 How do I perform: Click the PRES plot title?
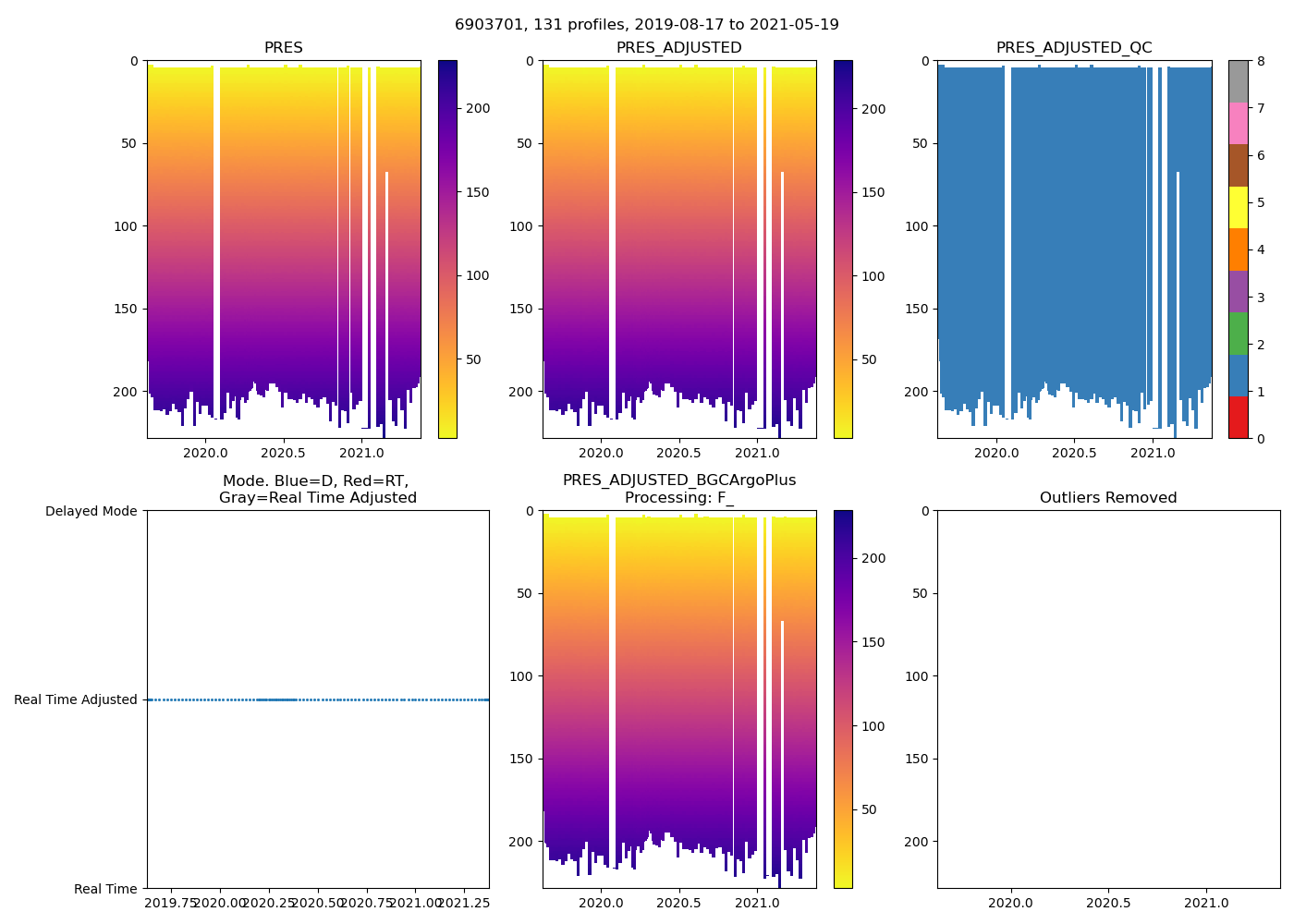point(283,48)
